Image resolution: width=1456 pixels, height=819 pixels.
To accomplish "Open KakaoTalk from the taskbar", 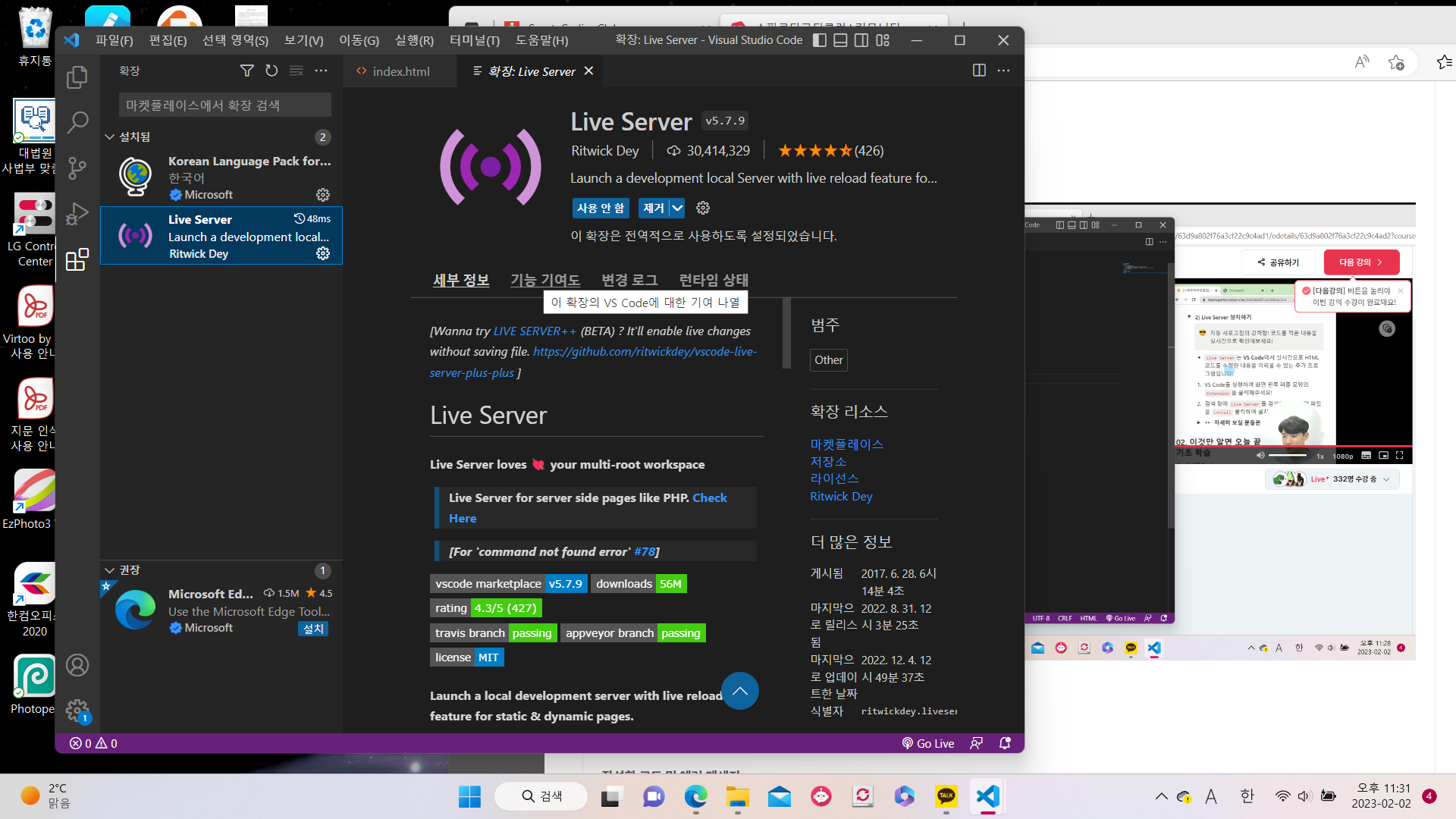I will pos(946,796).
